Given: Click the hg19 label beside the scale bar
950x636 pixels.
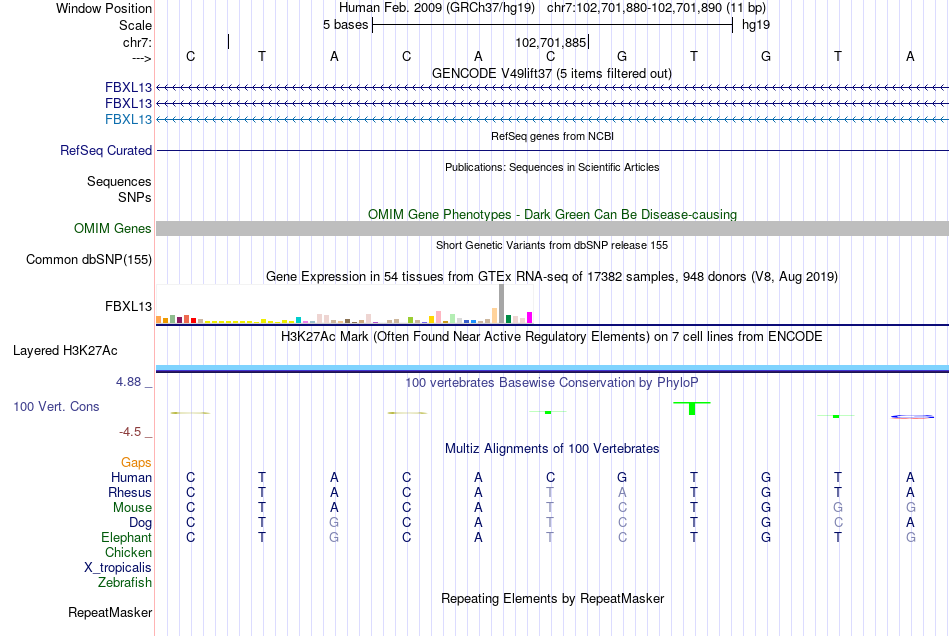Looking at the screenshot, I should point(756,25).
